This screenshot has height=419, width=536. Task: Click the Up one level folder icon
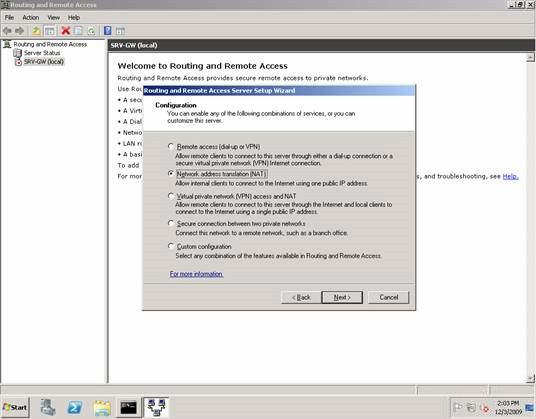36,31
